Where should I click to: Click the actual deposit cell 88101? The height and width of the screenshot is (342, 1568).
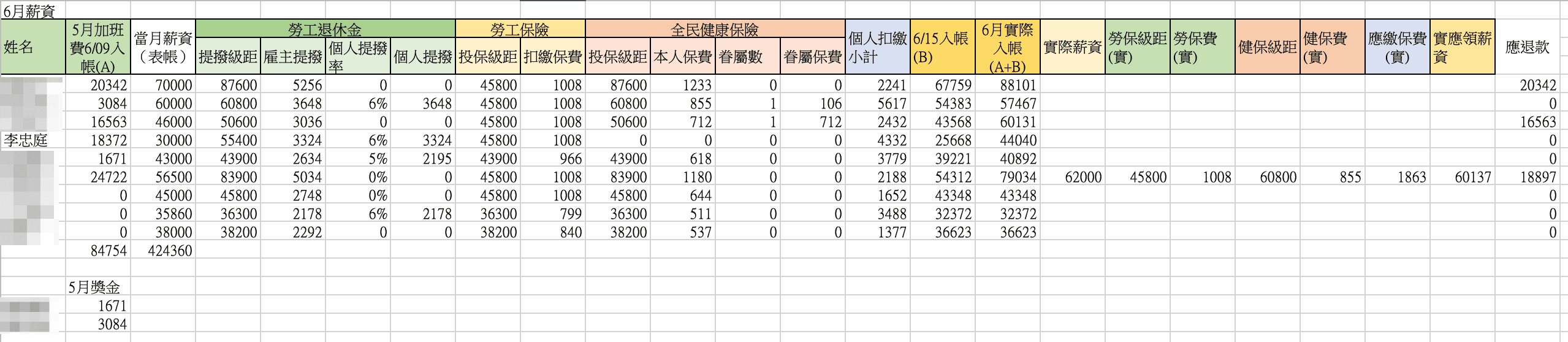click(x=1008, y=85)
